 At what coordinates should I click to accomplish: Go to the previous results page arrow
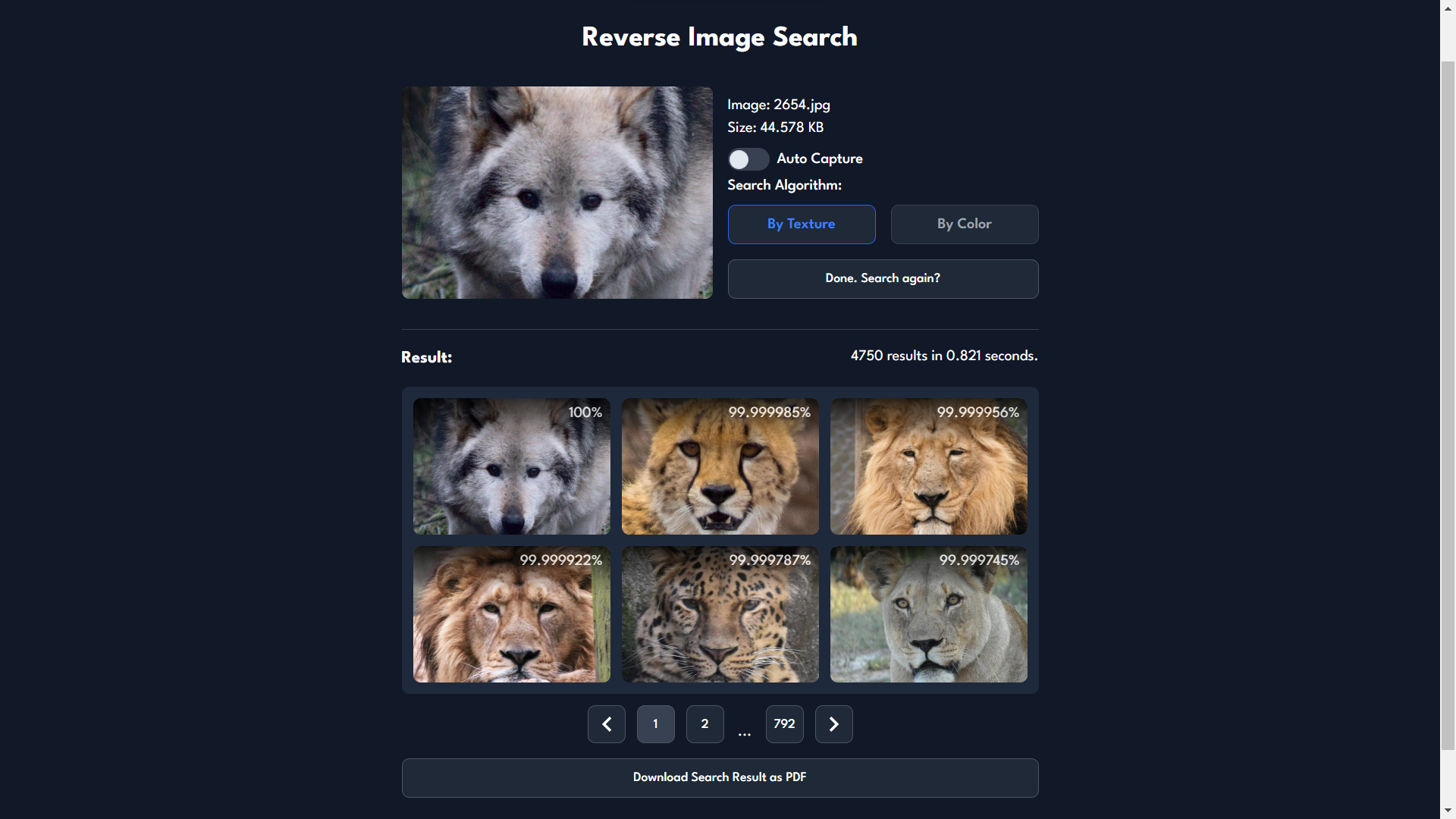(x=606, y=724)
